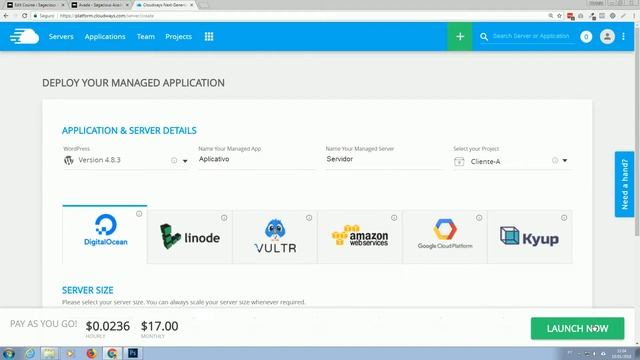The height and width of the screenshot is (360, 640).
Task: Click the search magnifier icon
Action: (x=484, y=37)
